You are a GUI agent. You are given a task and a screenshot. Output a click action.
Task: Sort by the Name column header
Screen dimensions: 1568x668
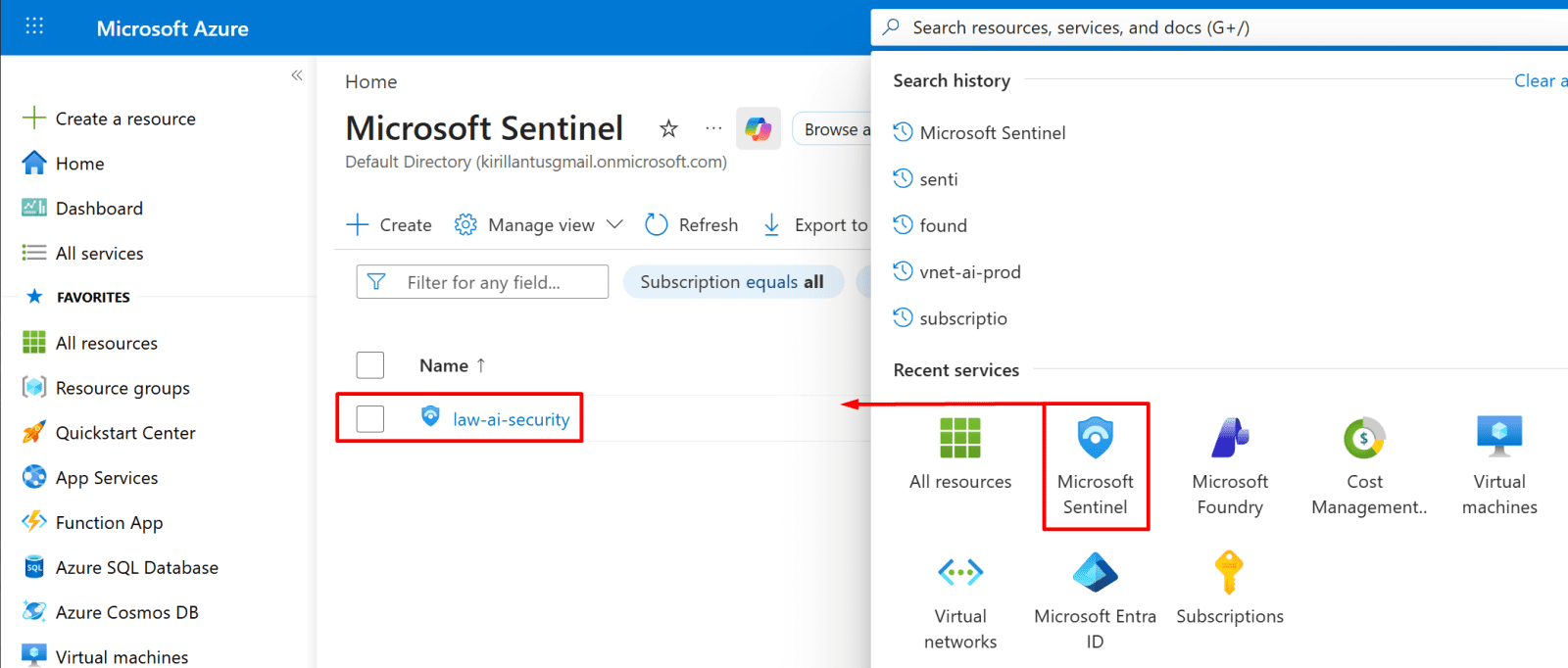(453, 365)
